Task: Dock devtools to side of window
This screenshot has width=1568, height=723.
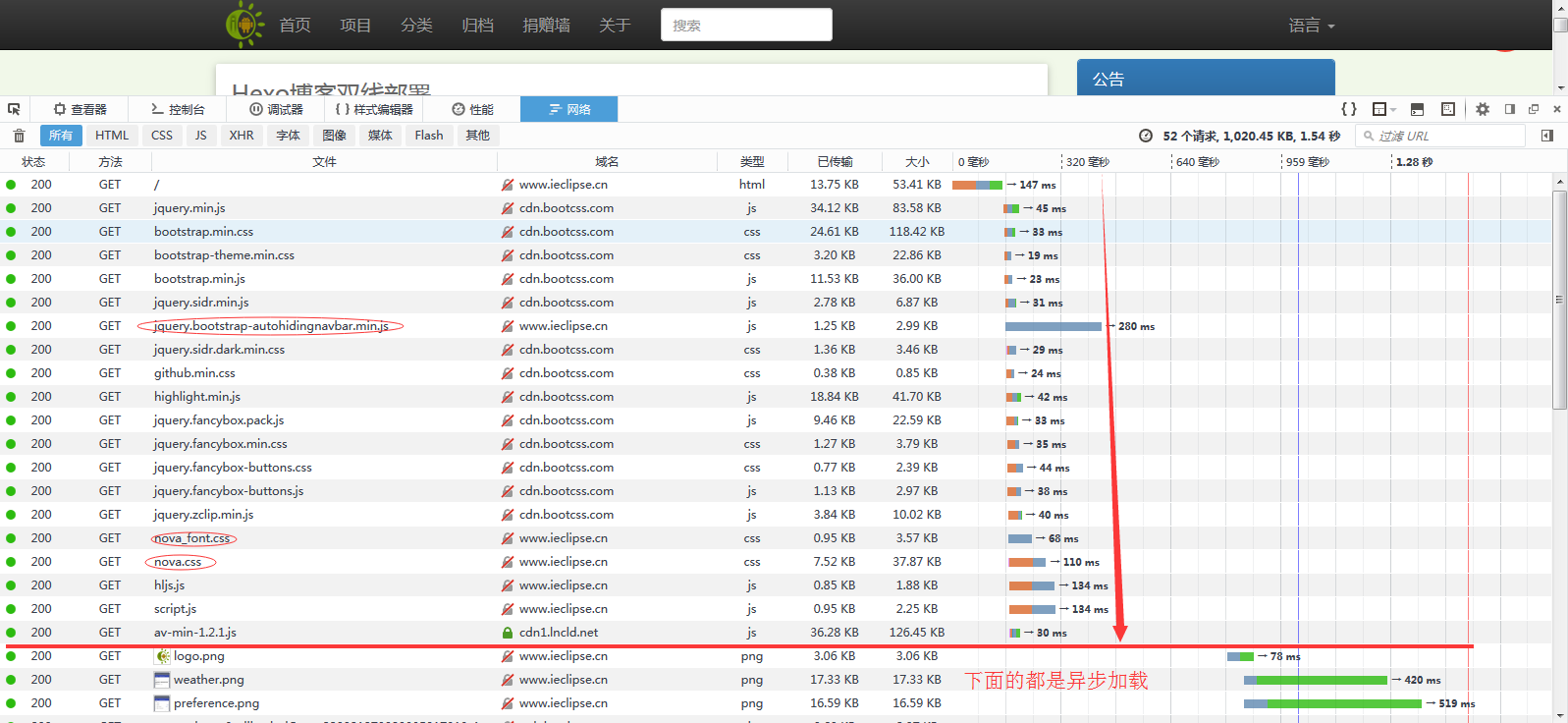Action: point(1510,109)
